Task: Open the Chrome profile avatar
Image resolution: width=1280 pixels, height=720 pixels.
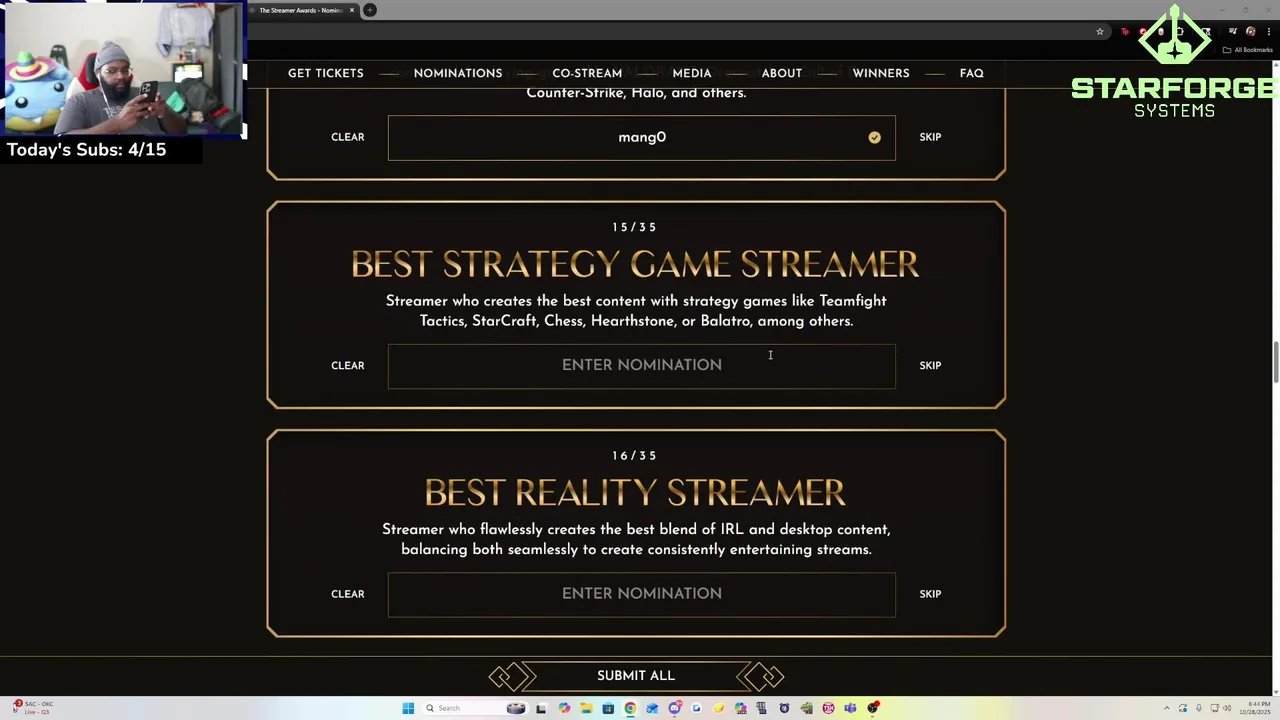Action: (x=1251, y=32)
